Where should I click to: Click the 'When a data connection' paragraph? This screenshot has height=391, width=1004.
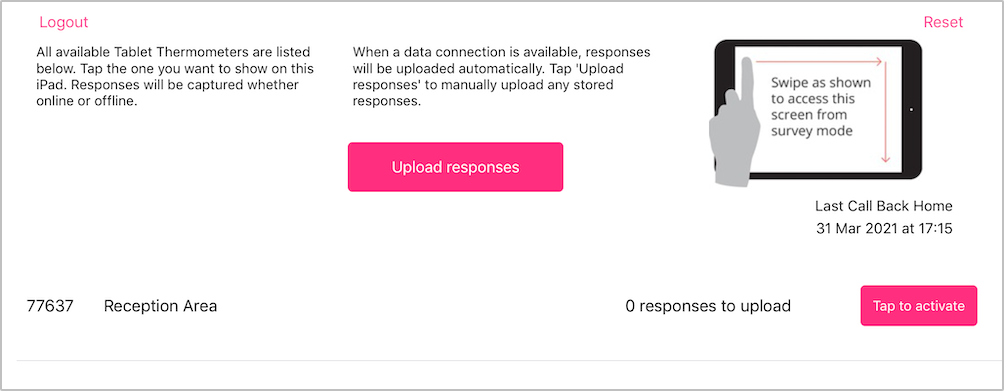[x=501, y=77]
